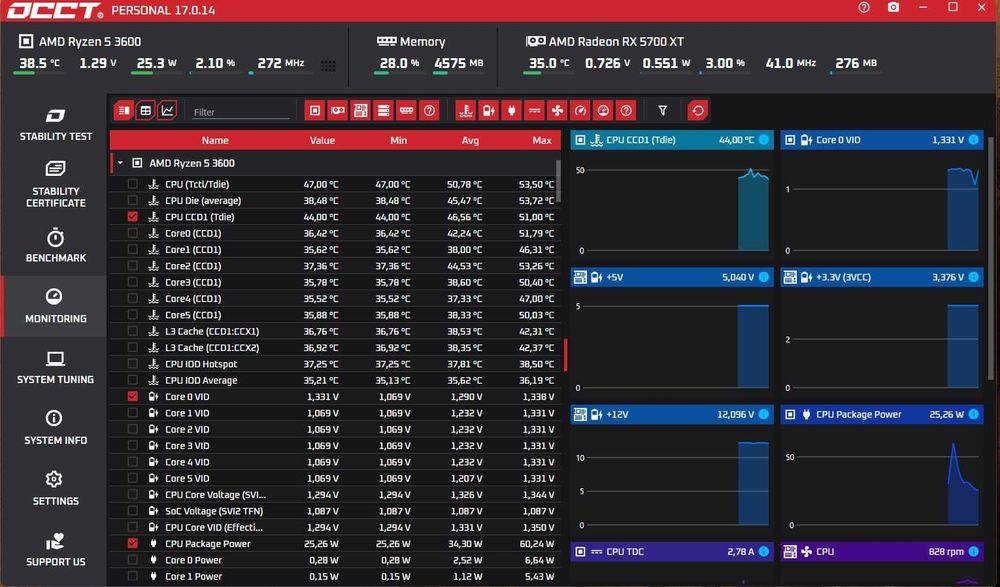Sort by the Max column header
This screenshot has height=587, width=1000.
tap(542, 140)
